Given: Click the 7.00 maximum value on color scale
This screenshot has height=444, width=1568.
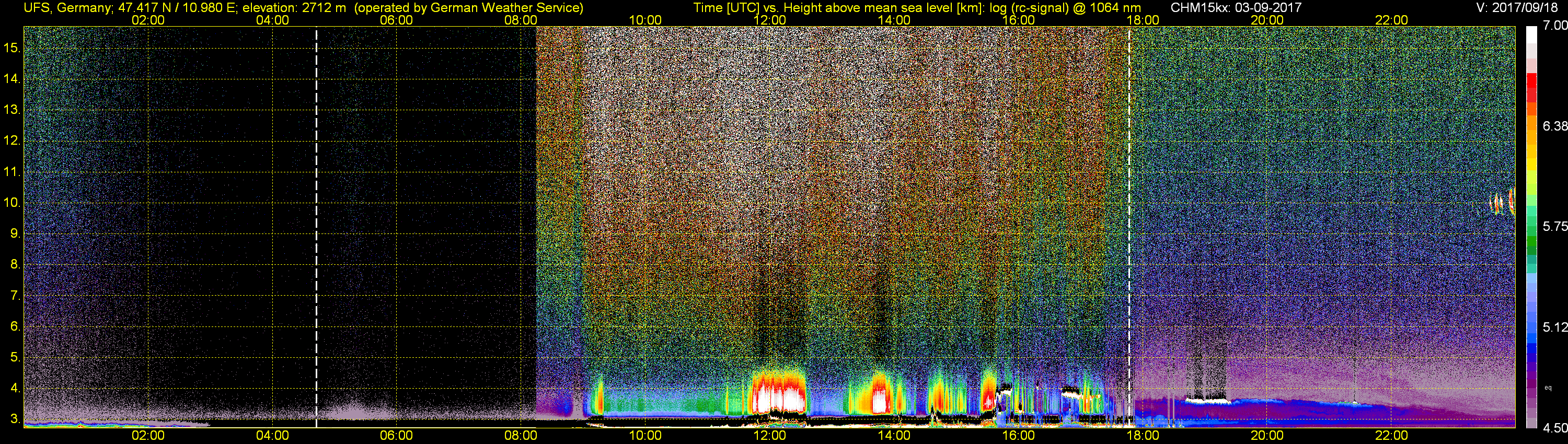Looking at the screenshot, I should 1554,26.
